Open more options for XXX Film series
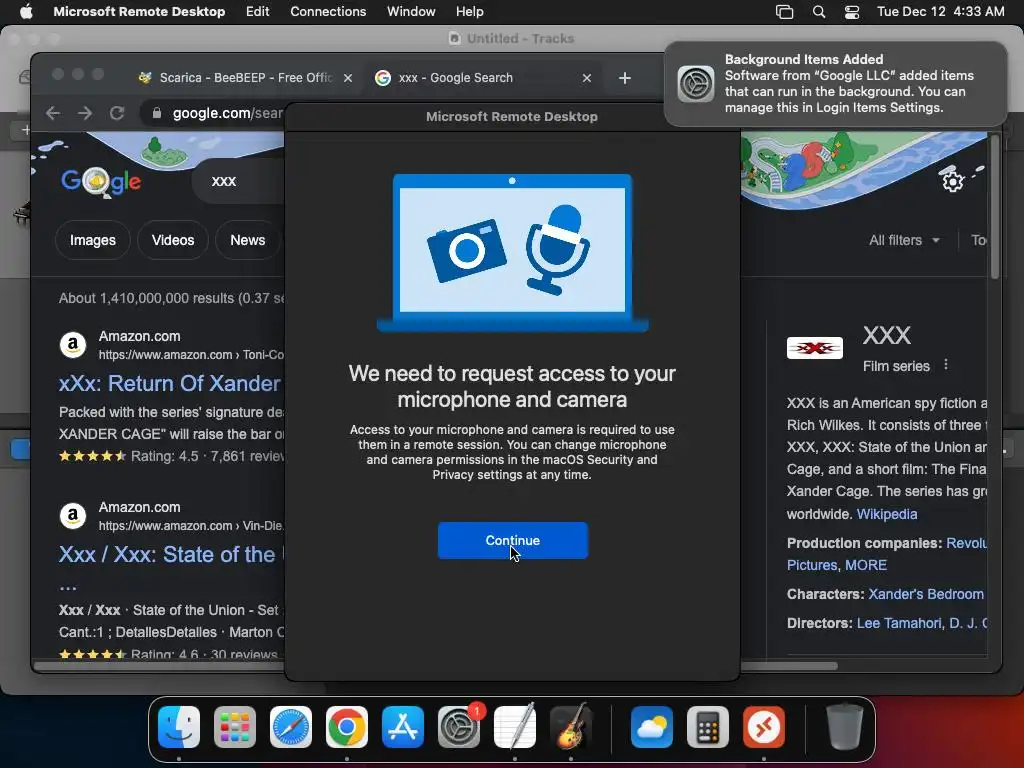Screen dimensions: 1024x768 click(946, 365)
